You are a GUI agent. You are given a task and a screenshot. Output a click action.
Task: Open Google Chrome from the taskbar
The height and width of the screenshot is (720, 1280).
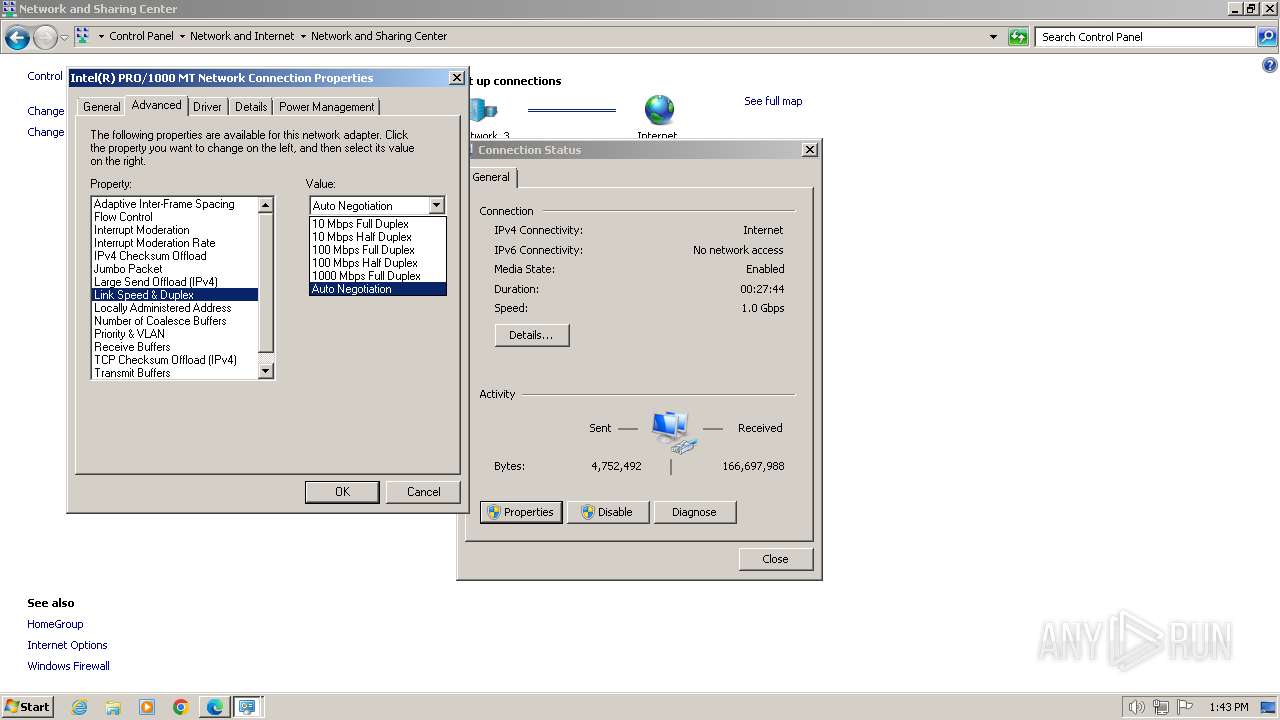pos(181,707)
